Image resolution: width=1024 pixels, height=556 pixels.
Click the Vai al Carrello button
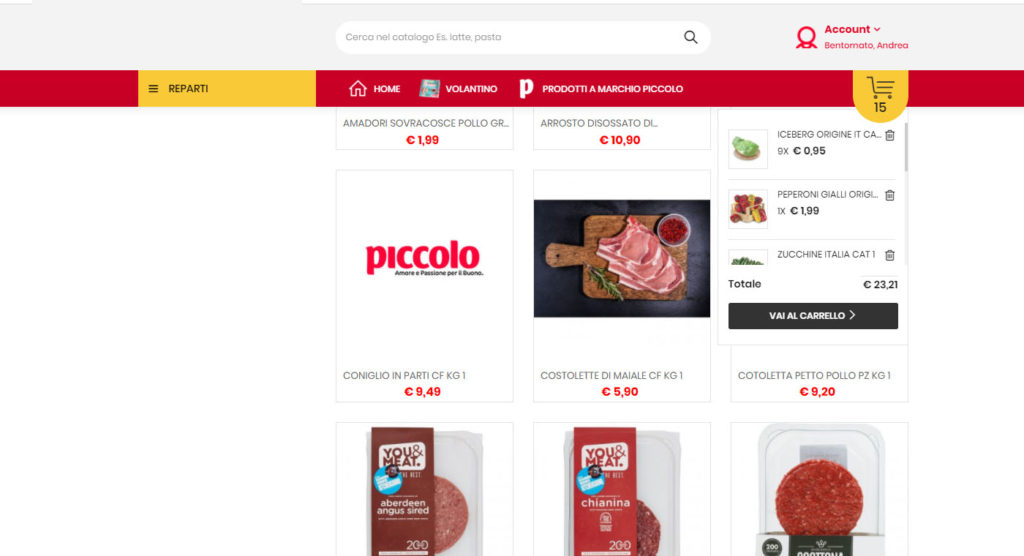tap(812, 316)
